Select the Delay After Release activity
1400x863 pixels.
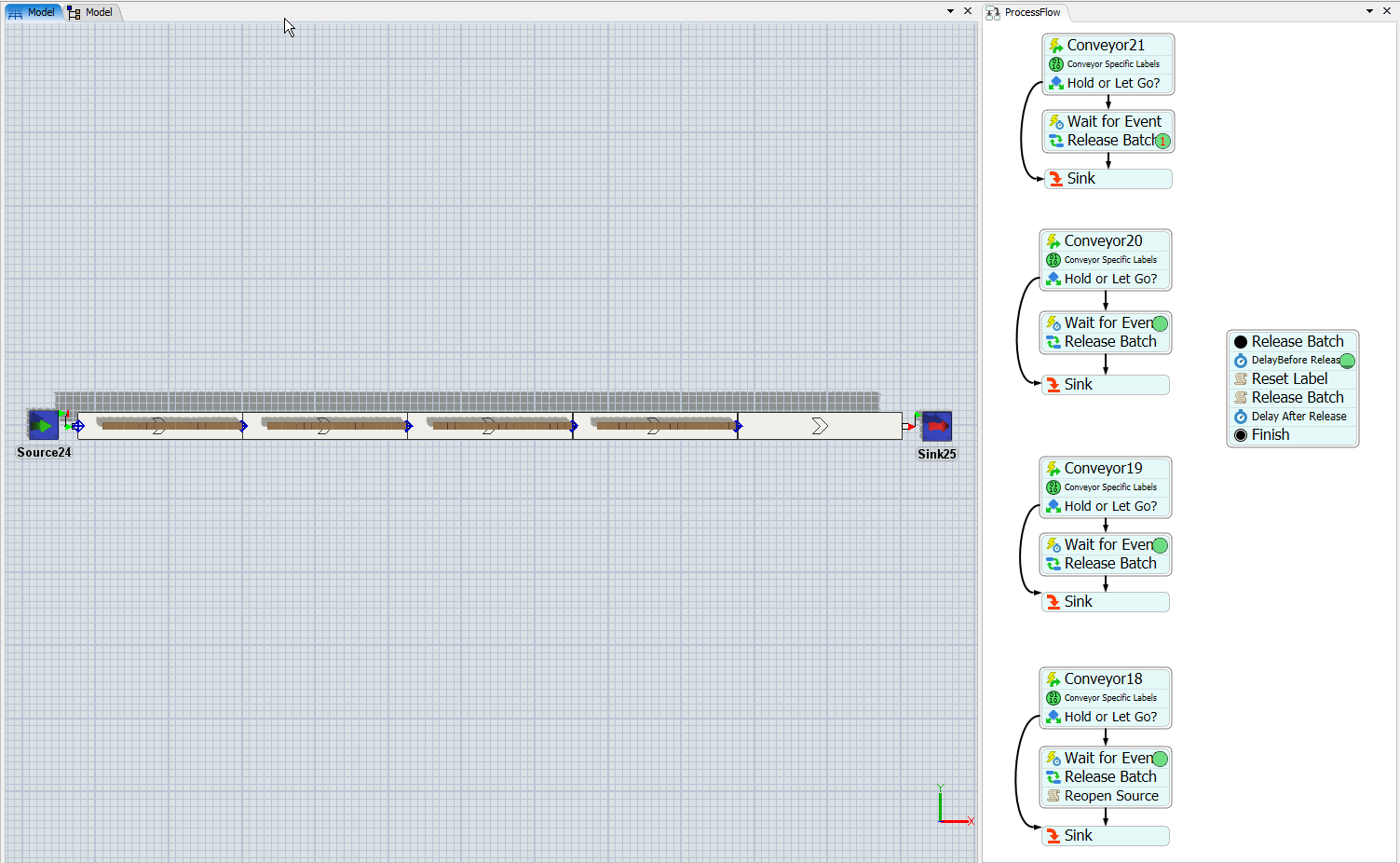tap(1298, 417)
